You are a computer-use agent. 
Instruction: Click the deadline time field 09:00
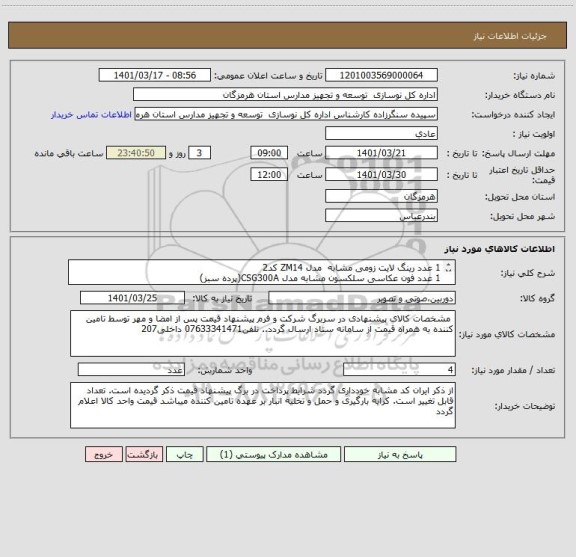[x=269, y=153]
